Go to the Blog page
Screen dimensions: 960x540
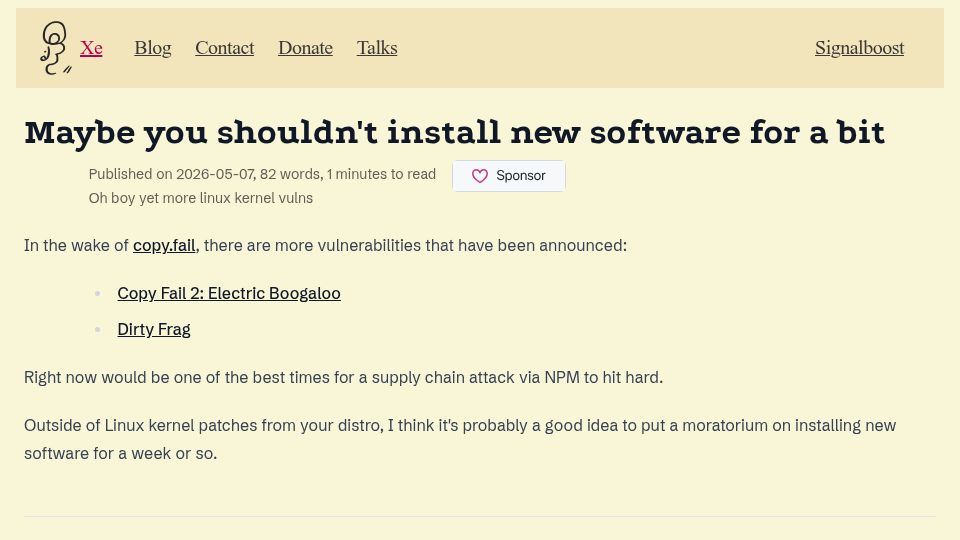152,48
